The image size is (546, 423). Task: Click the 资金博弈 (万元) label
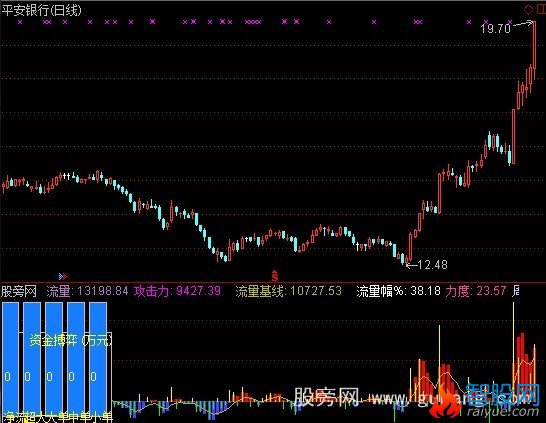pos(71,340)
